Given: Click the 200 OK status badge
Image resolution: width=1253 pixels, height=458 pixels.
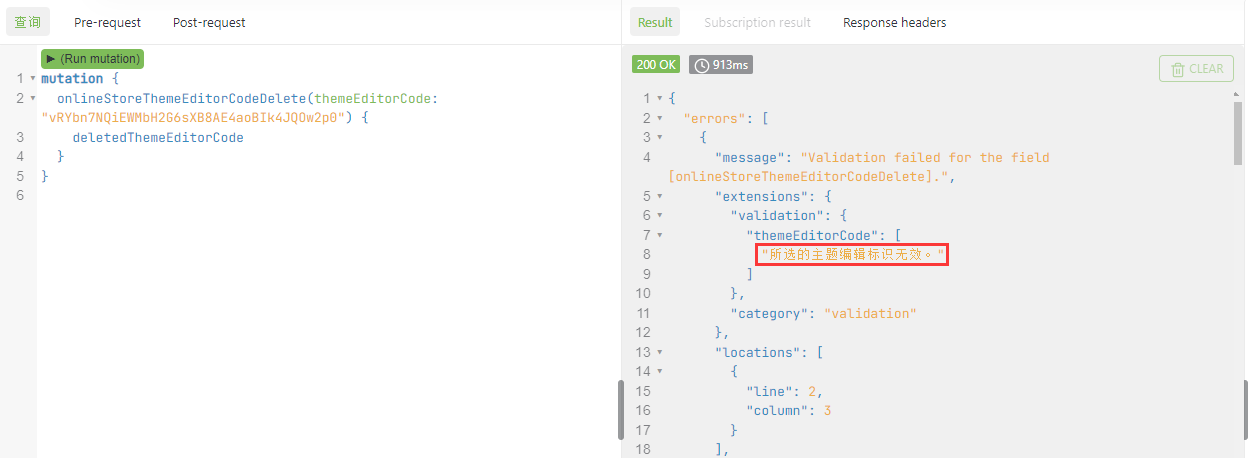Looking at the screenshot, I should [656, 65].
